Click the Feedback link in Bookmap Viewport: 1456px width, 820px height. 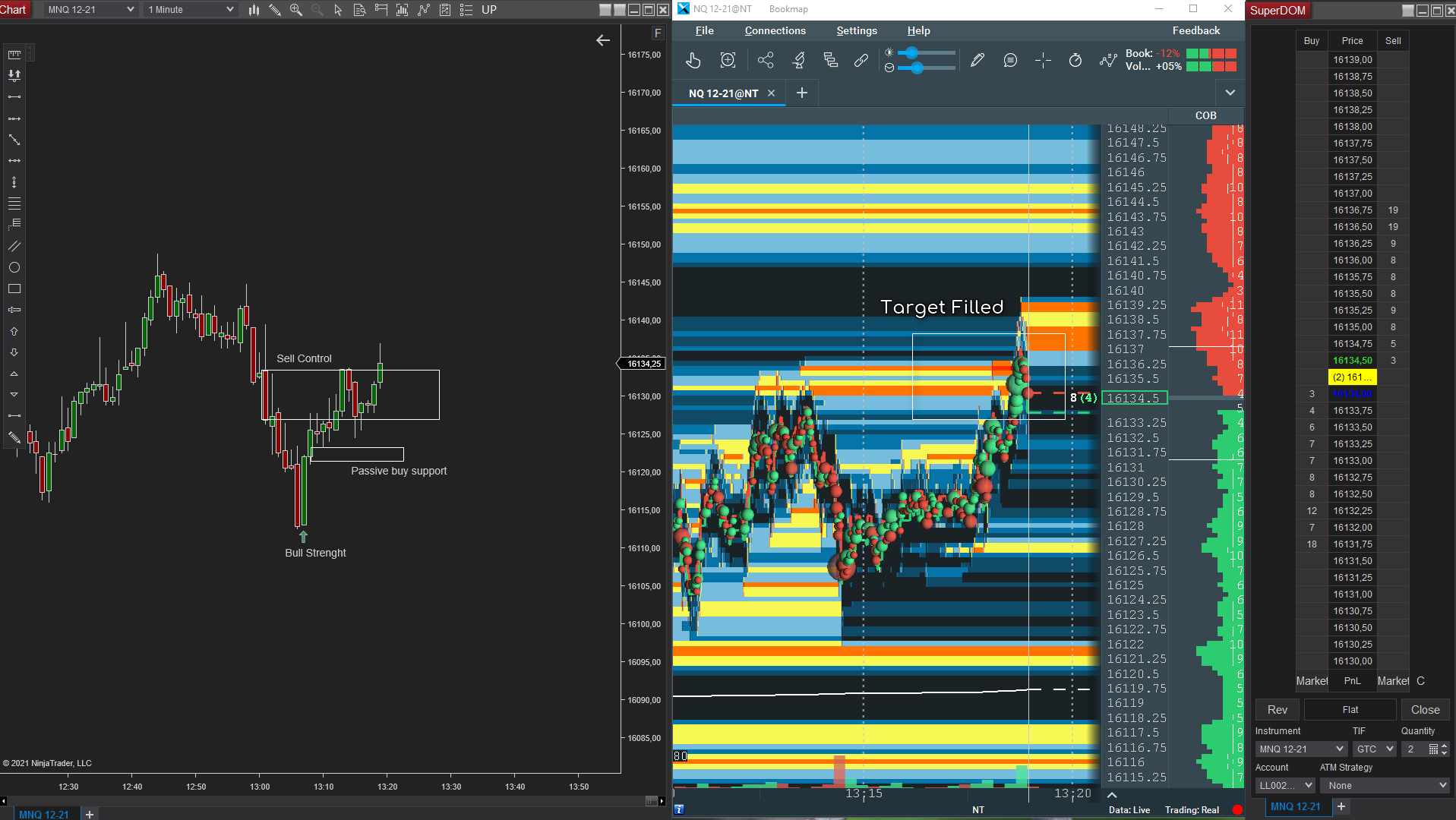coord(1196,30)
